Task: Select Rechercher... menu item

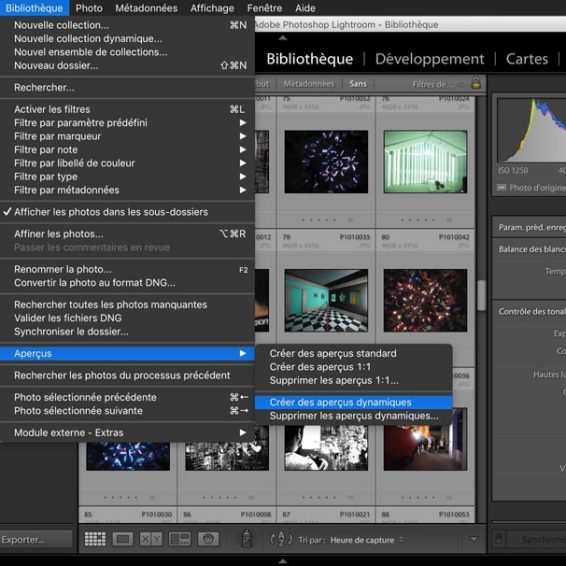Action: (x=127, y=87)
